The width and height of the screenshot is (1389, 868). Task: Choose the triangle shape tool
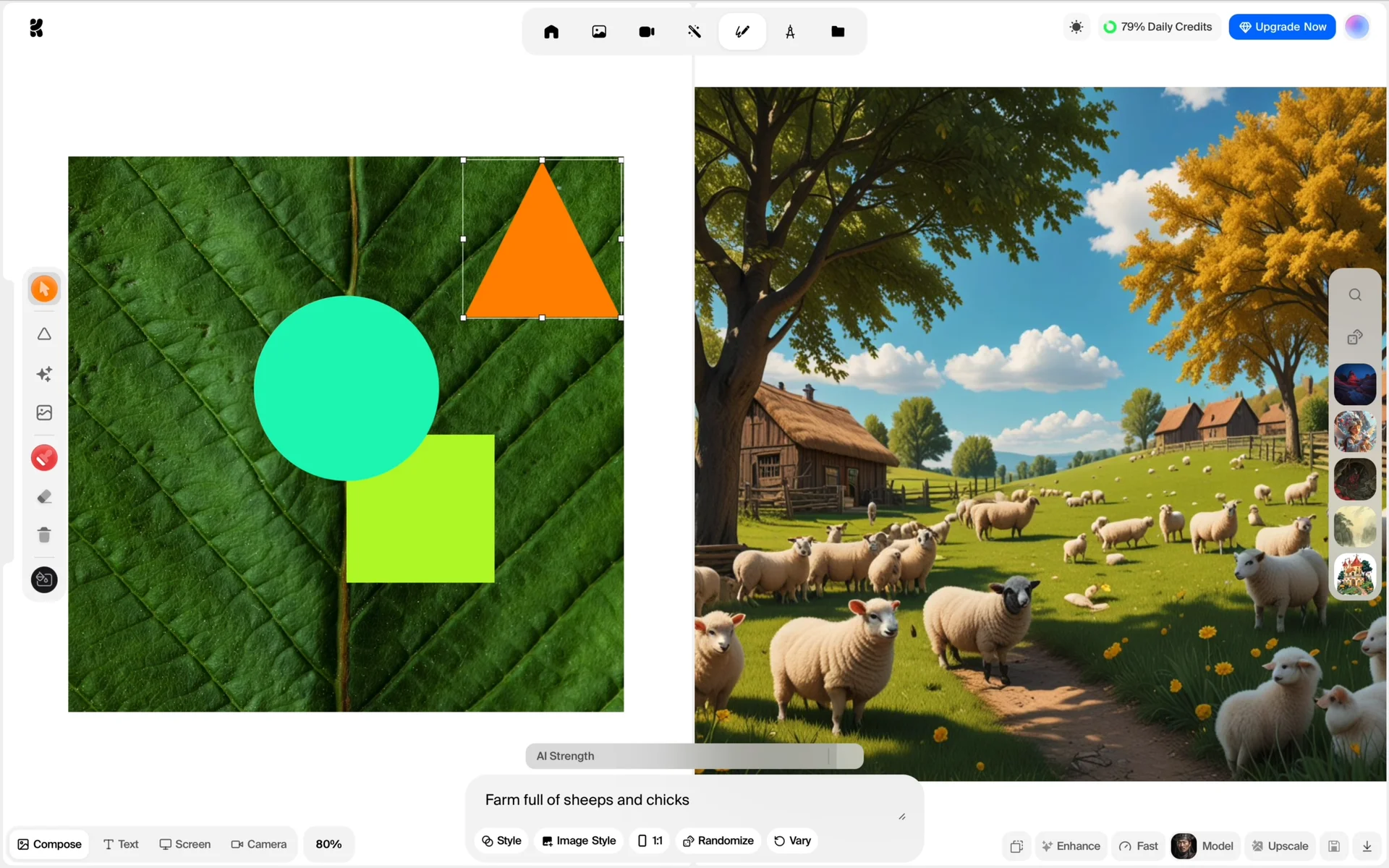pos(44,334)
